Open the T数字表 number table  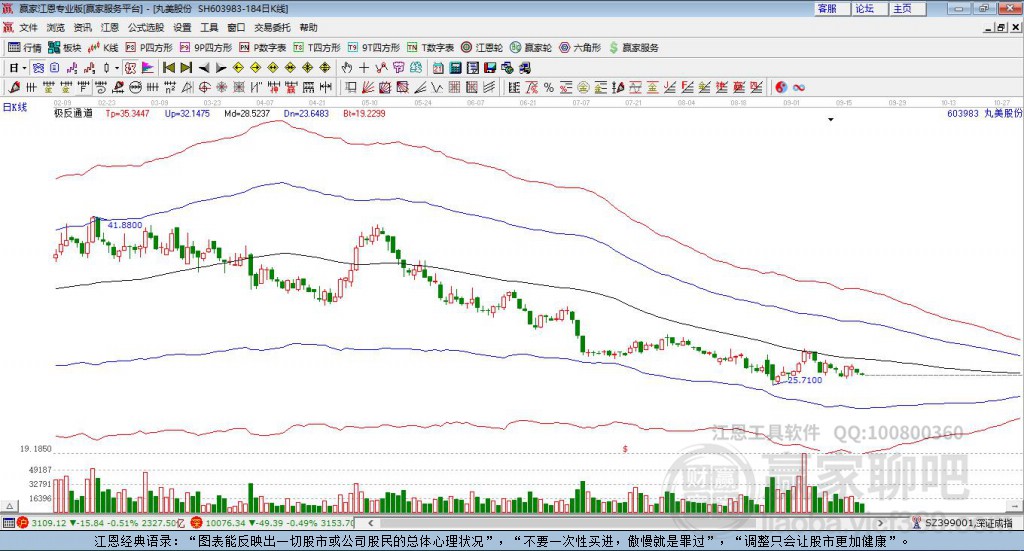[430, 48]
